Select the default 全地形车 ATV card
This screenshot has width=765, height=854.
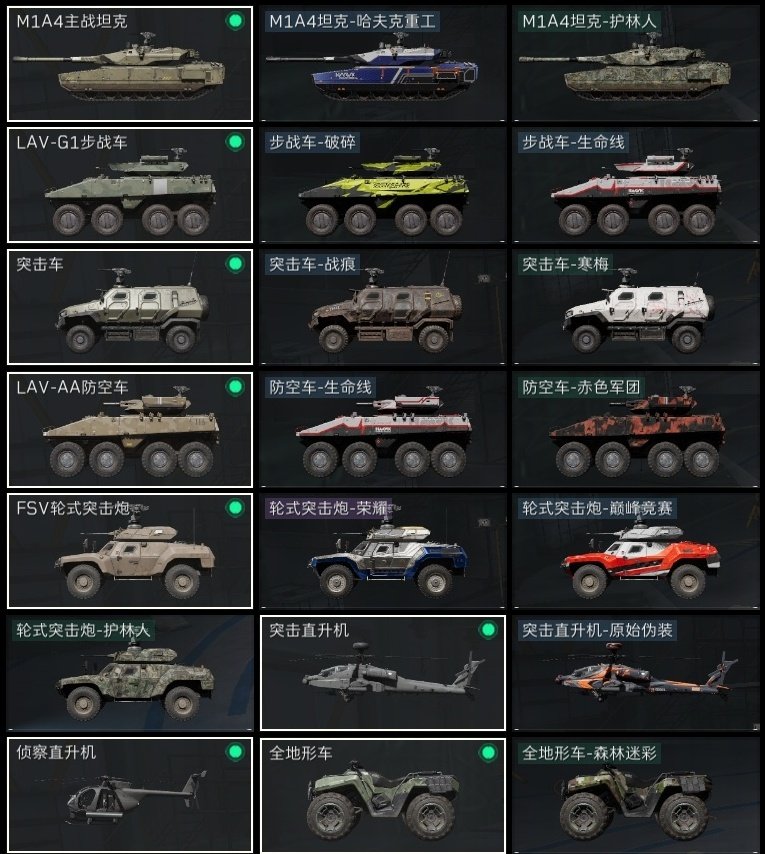(x=383, y=796)
